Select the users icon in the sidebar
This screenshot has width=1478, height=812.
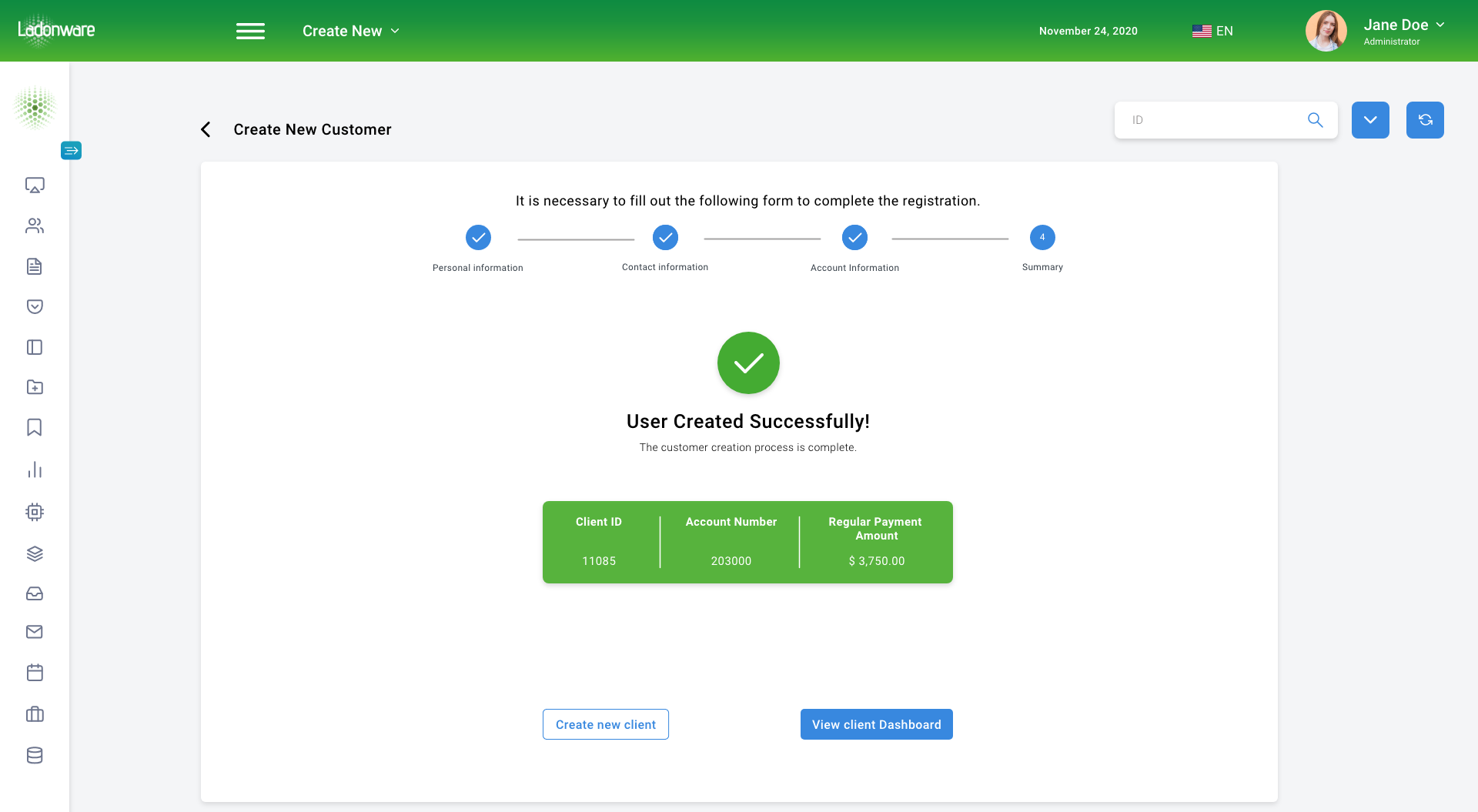click(35, 226)
